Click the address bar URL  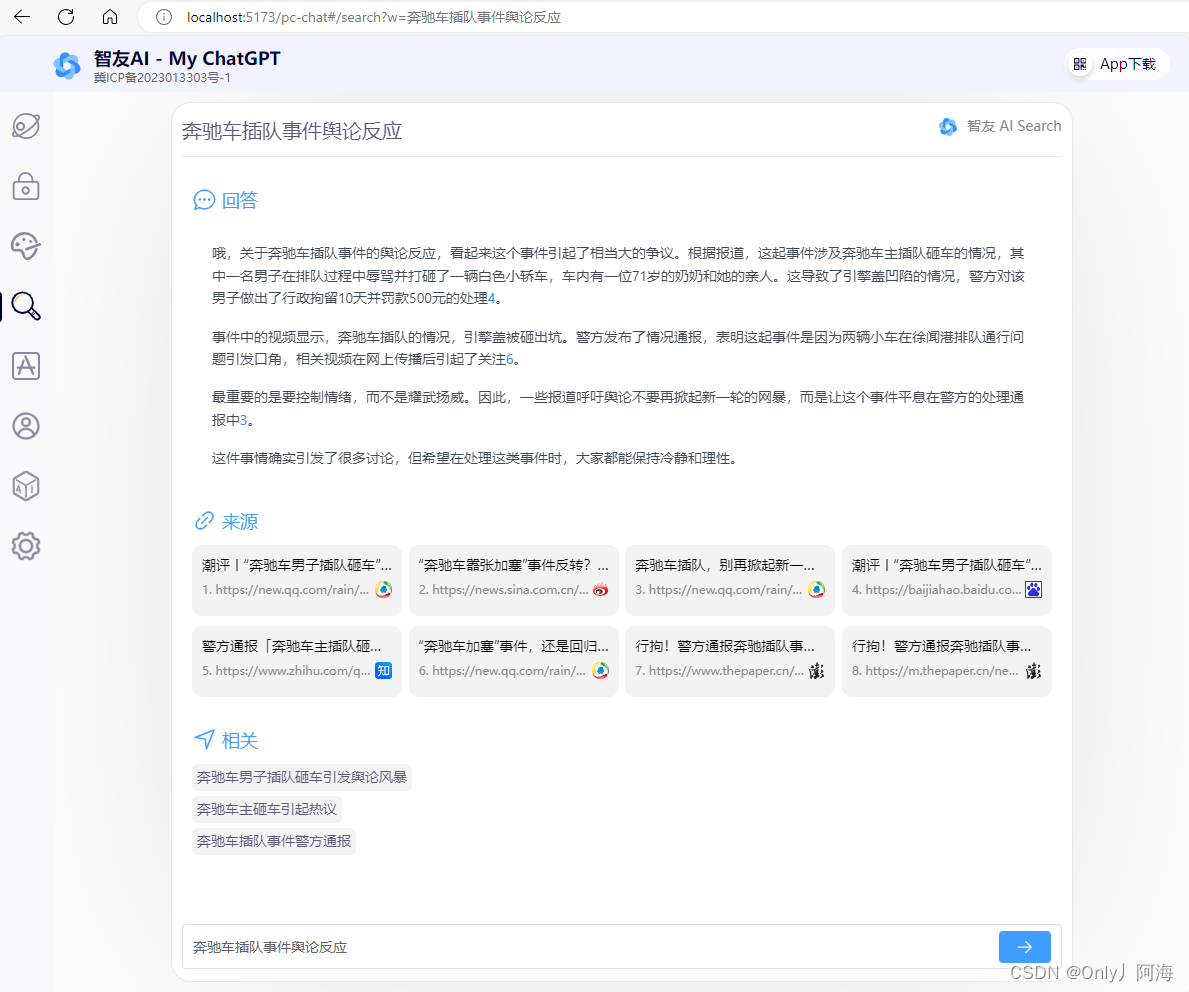click(x=374, y=17)
